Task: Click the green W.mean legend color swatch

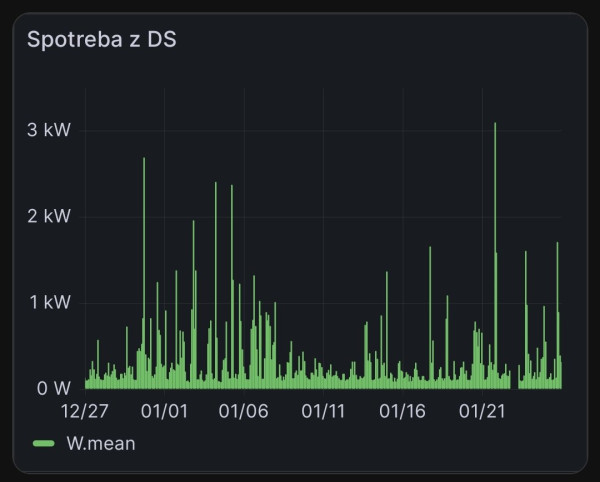Action: (44, 443)
